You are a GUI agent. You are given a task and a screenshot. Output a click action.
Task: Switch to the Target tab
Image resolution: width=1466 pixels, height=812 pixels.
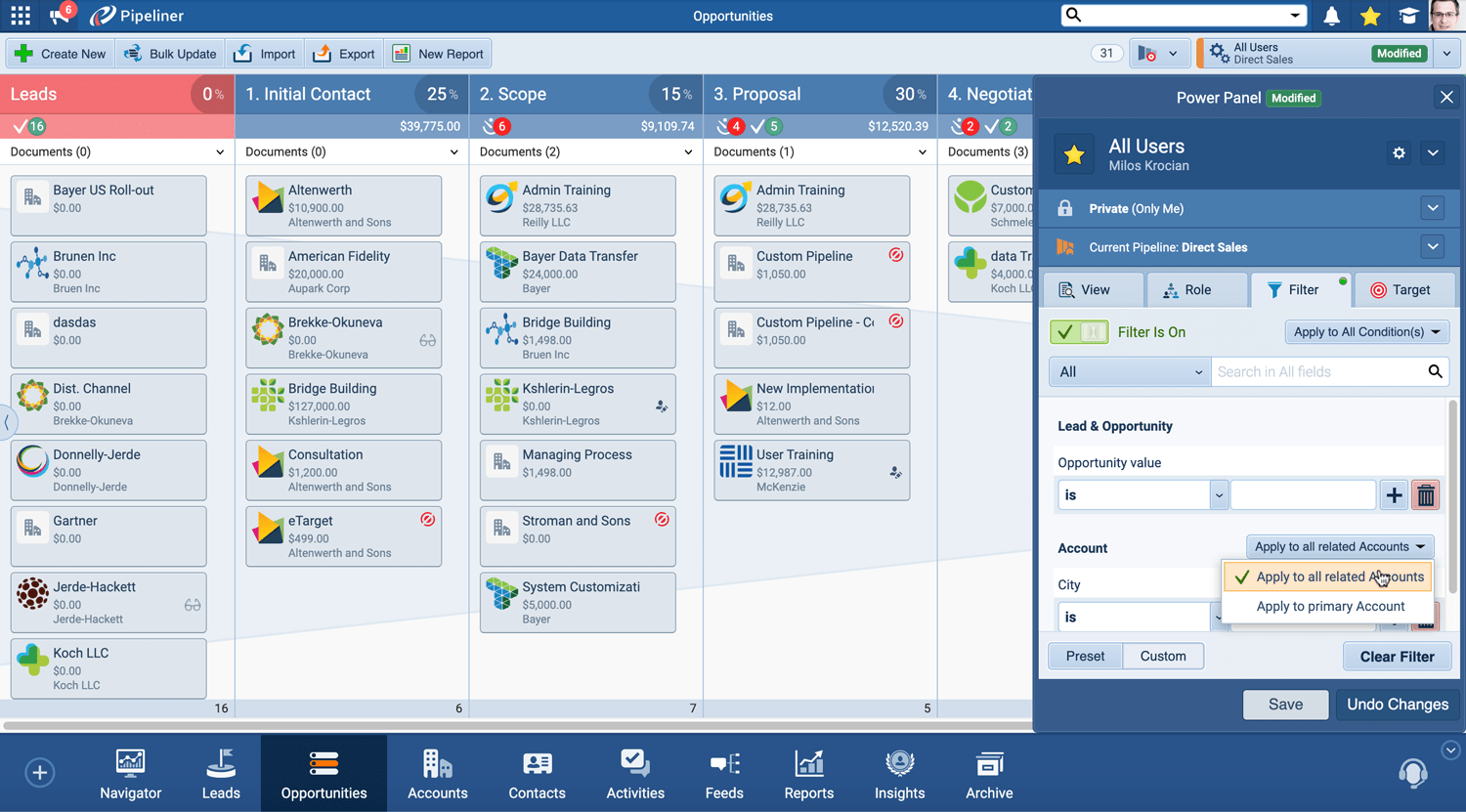point(1400,290)
